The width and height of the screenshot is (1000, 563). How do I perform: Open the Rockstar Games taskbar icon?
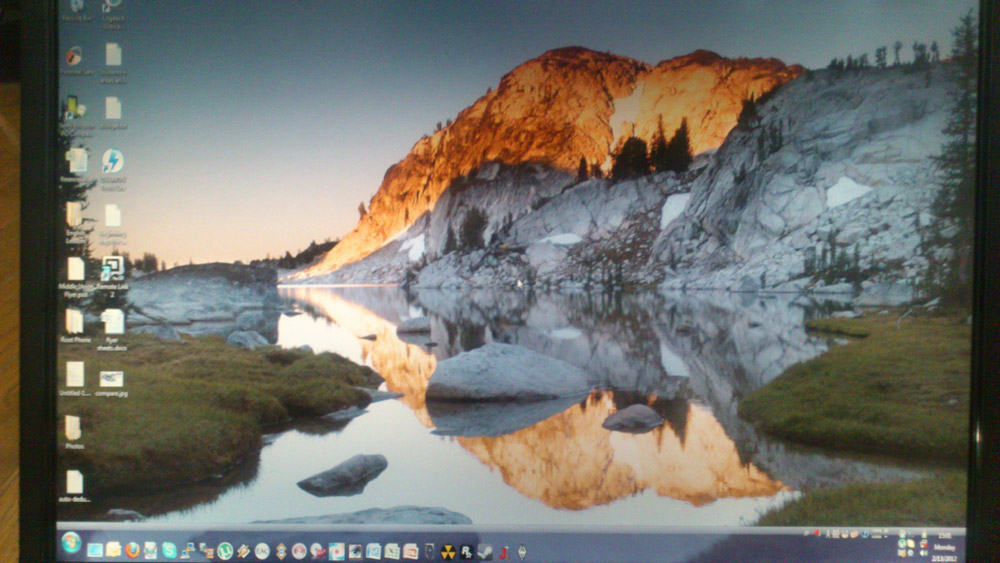[x=466, y=552]
